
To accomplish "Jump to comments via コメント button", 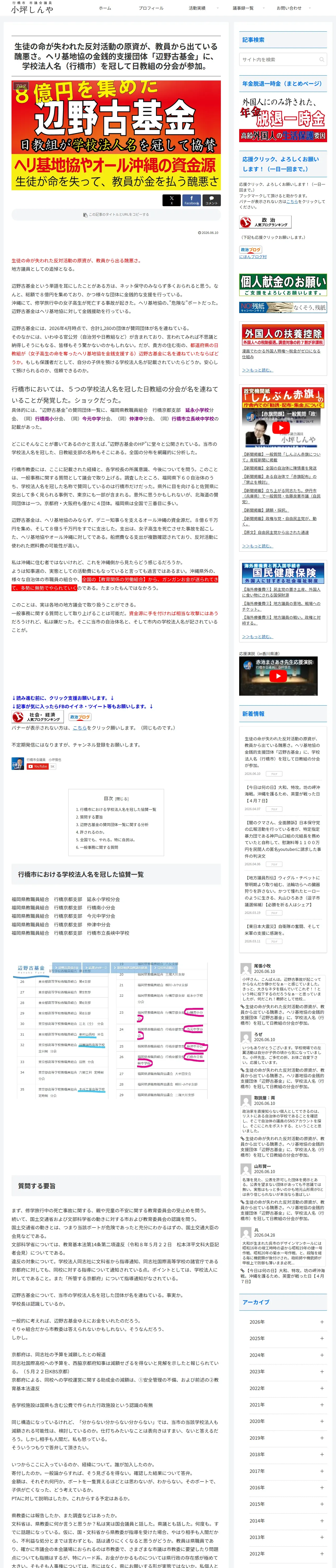I will pyautogui.click(x=212, y=200).
